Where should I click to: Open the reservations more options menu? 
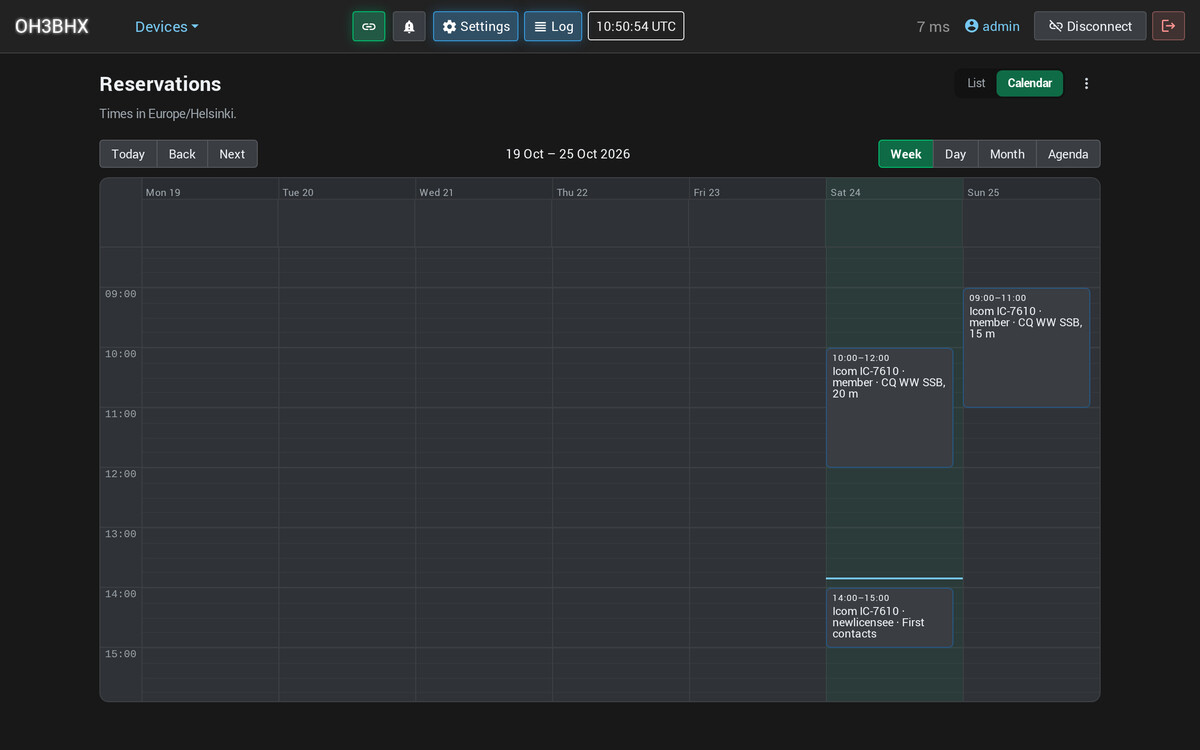[1086, 83]
